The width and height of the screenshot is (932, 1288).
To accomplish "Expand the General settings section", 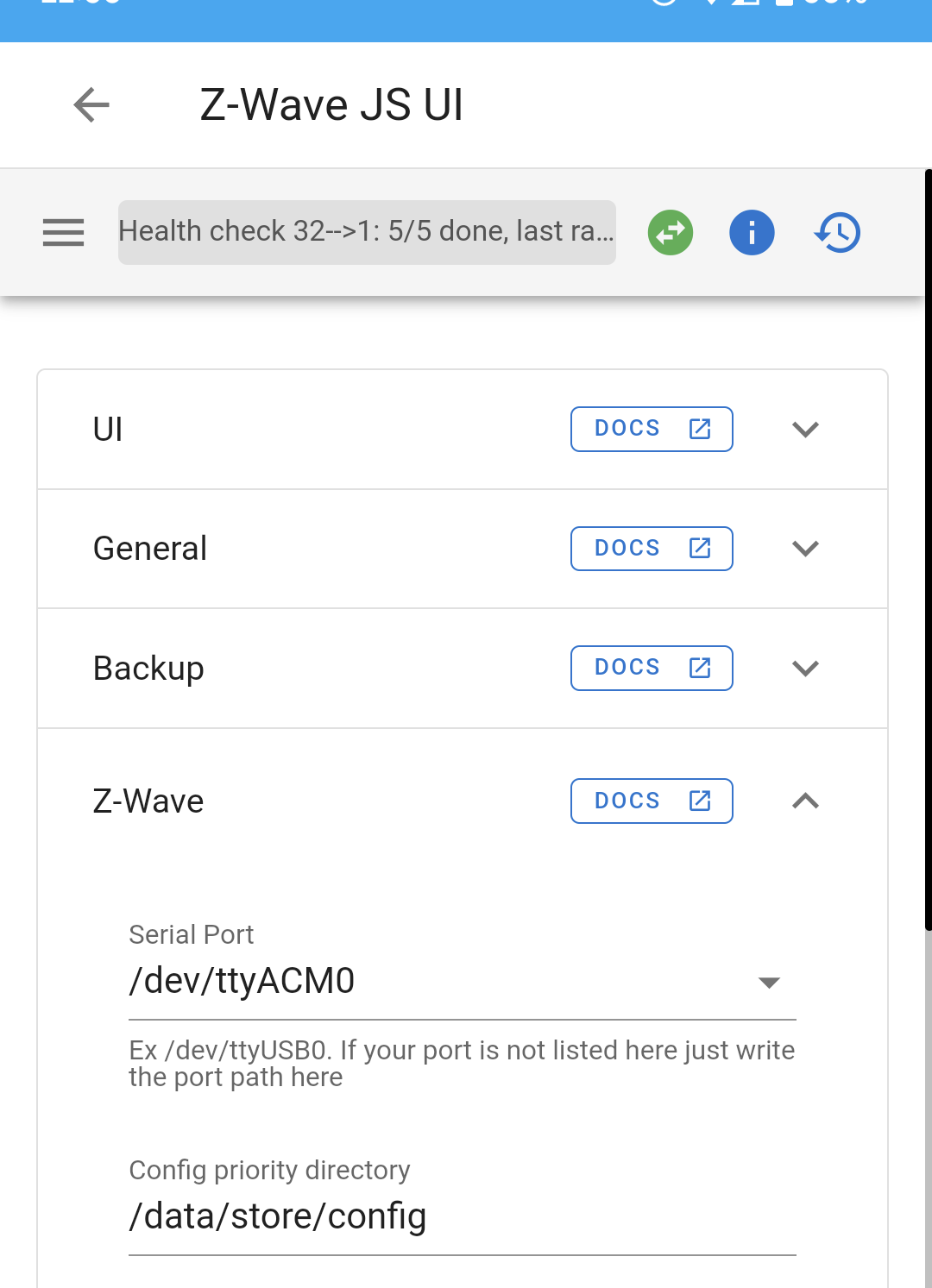I will pyautogui.click(x=804, y=549).
